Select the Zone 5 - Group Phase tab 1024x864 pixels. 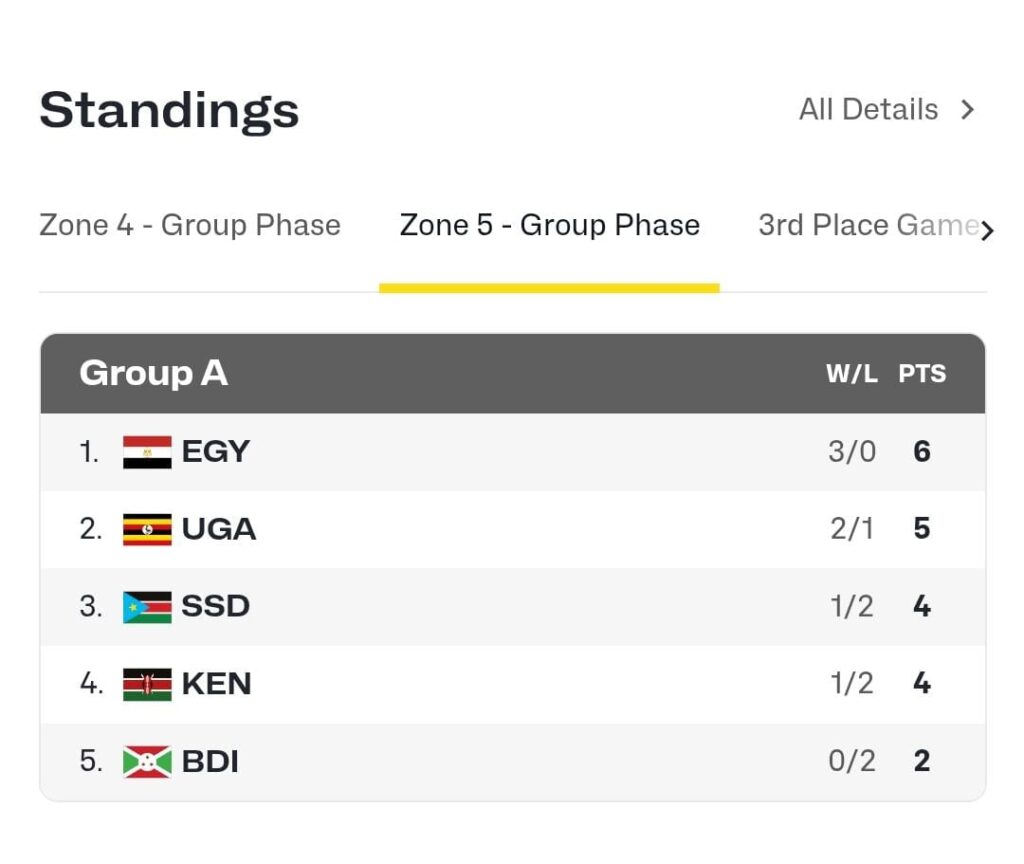tap(549, 225)
